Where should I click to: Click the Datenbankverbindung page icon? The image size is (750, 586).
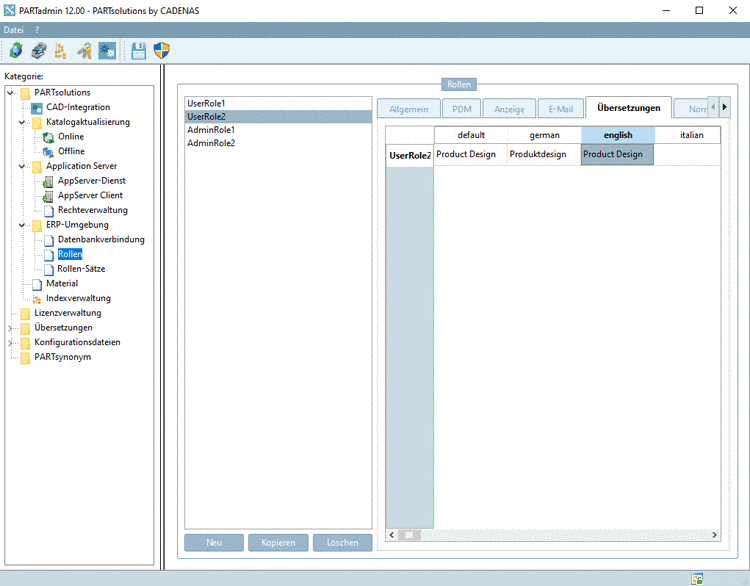(49, 240)
